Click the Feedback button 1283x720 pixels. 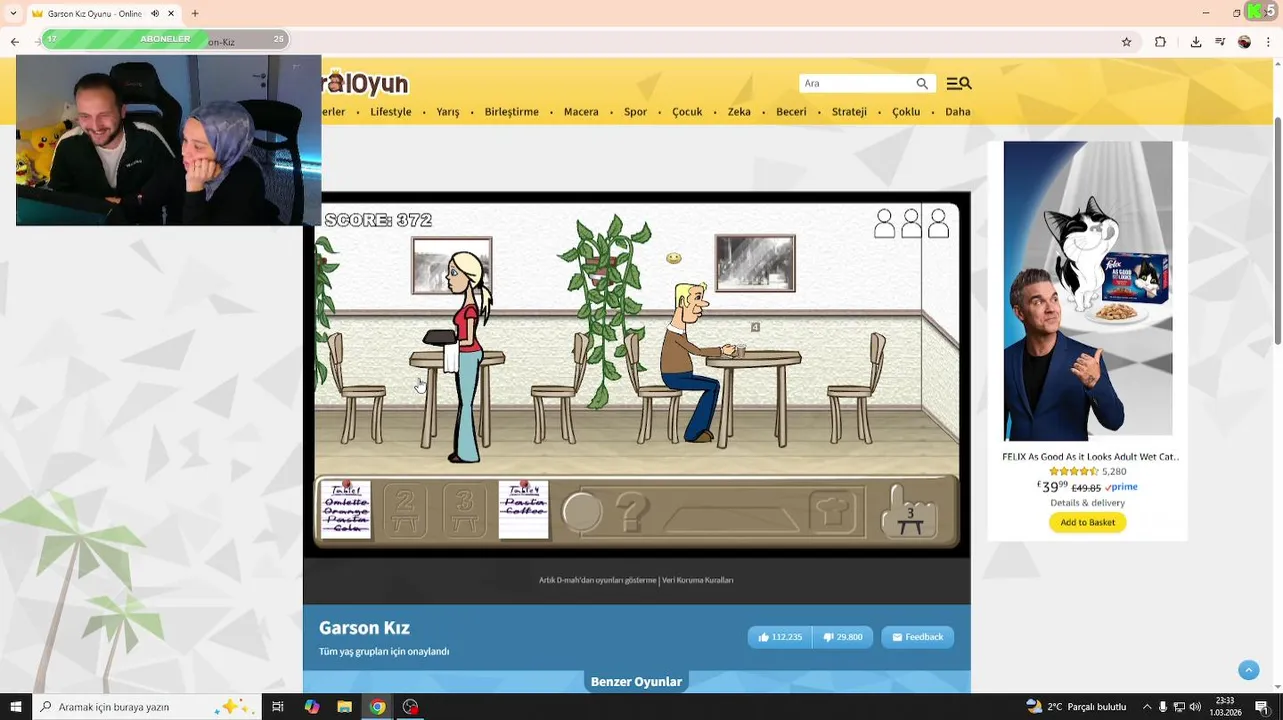point(917,637)
